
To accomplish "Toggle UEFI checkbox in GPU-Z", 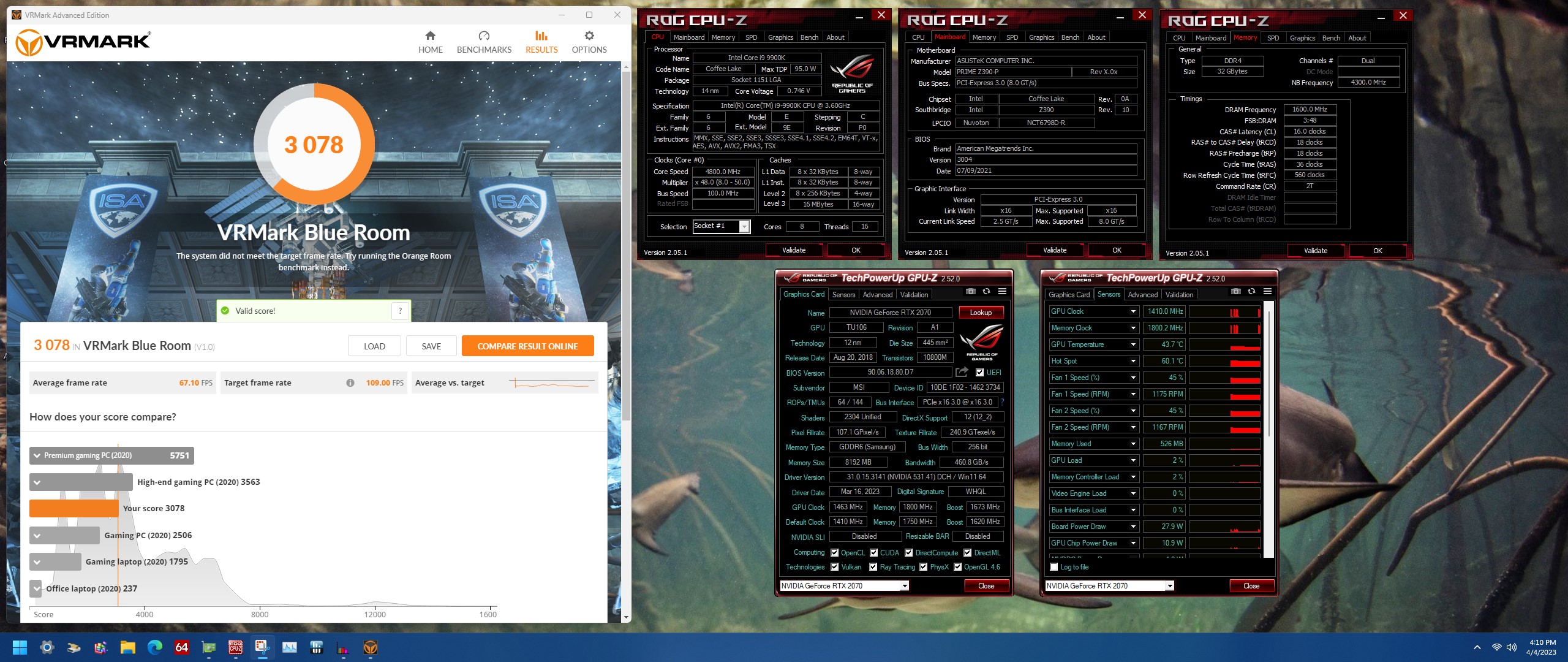I will click(979, 373).
